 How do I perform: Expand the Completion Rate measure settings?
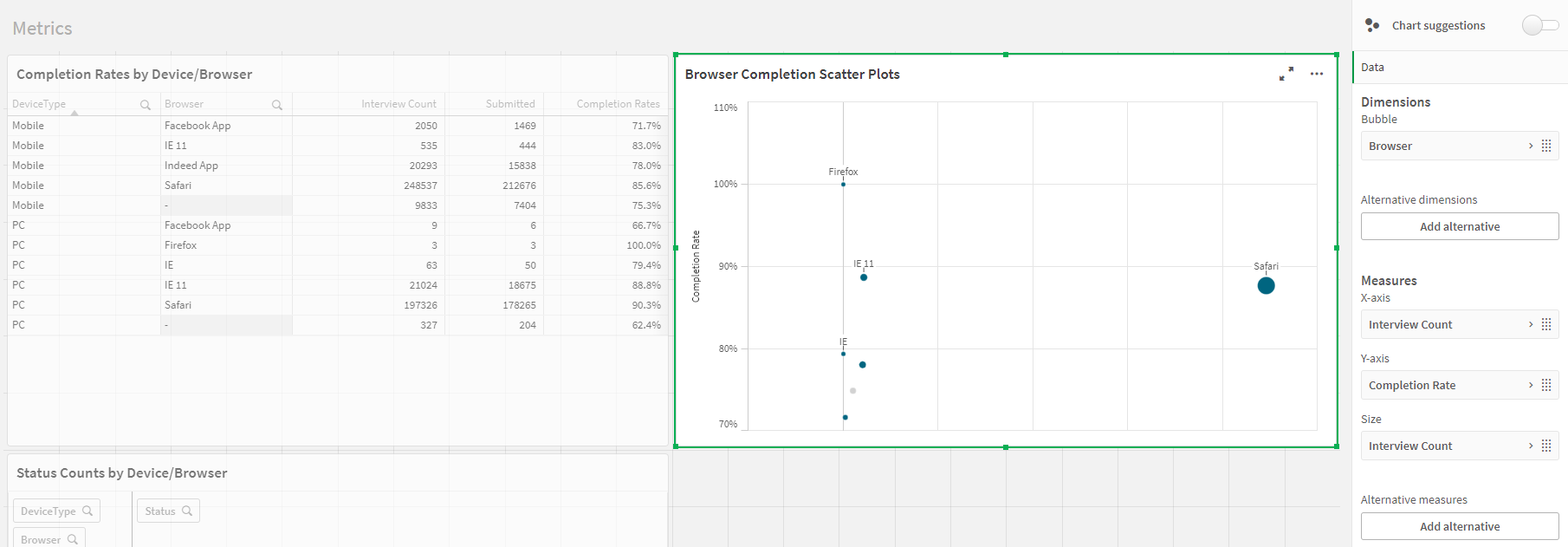tap(1531, 385)
